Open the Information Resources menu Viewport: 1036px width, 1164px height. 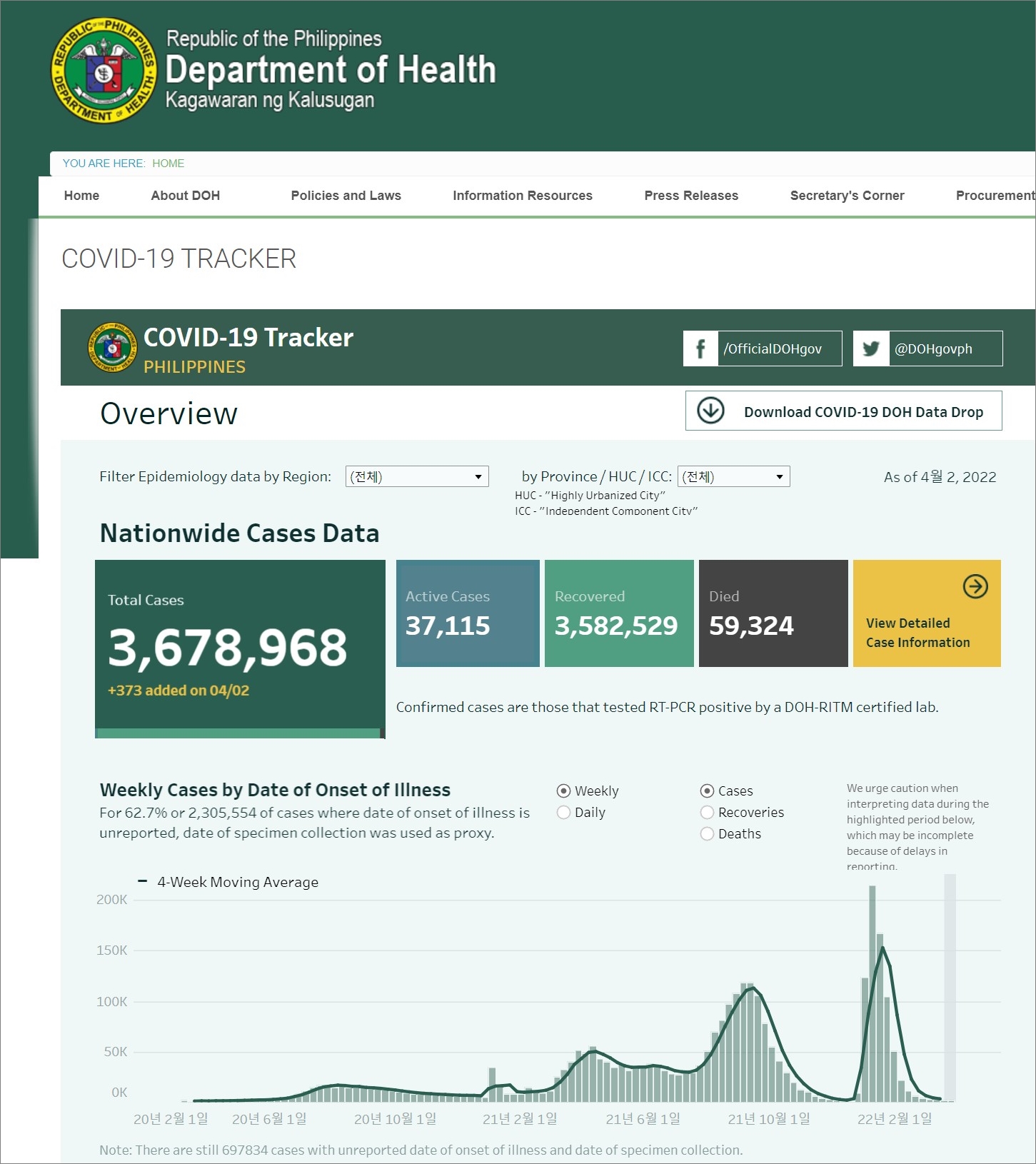click(x=523, y=196)
